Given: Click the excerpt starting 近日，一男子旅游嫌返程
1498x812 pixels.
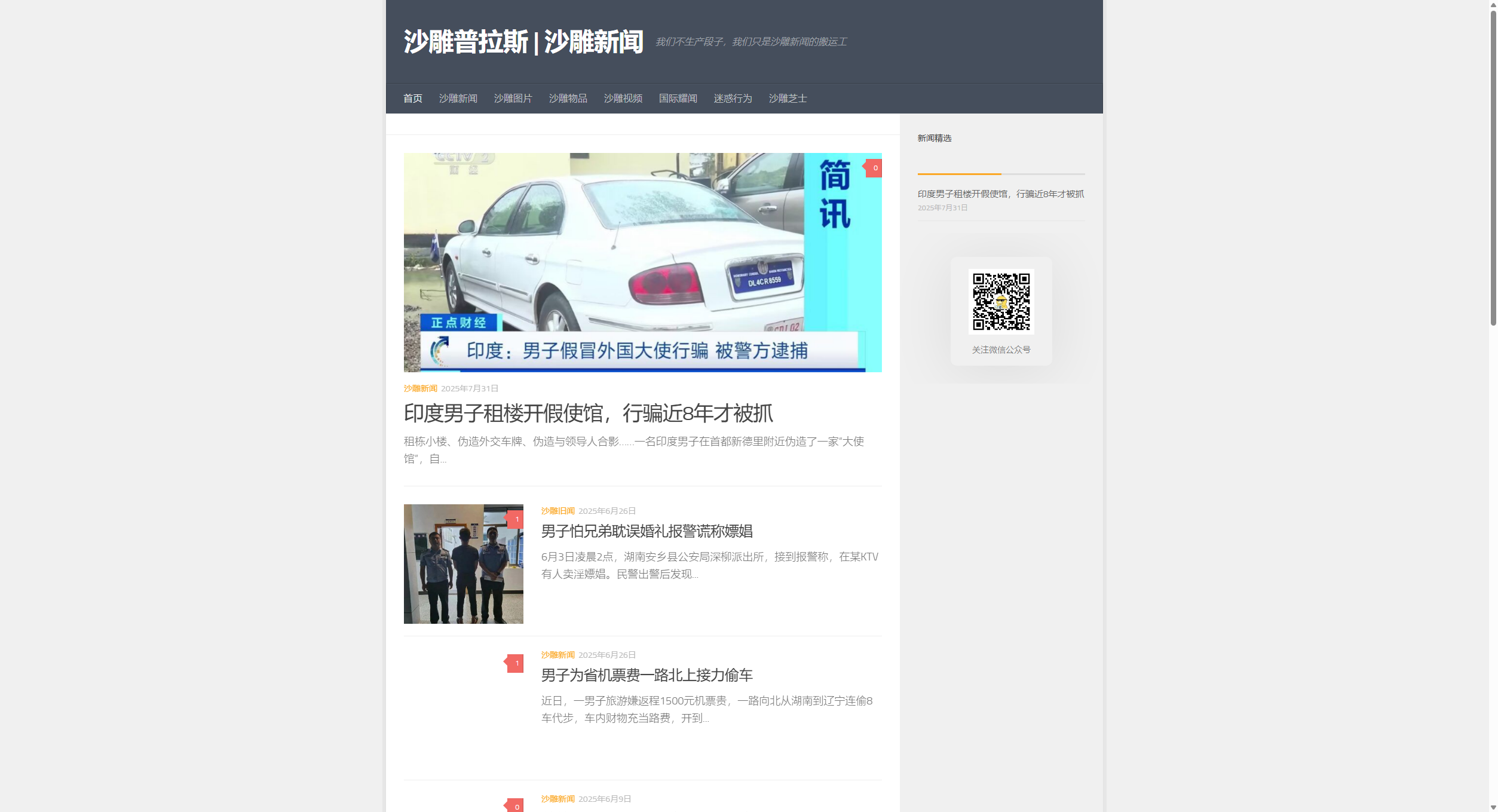Looking at the screenshot, I should 707,709.
